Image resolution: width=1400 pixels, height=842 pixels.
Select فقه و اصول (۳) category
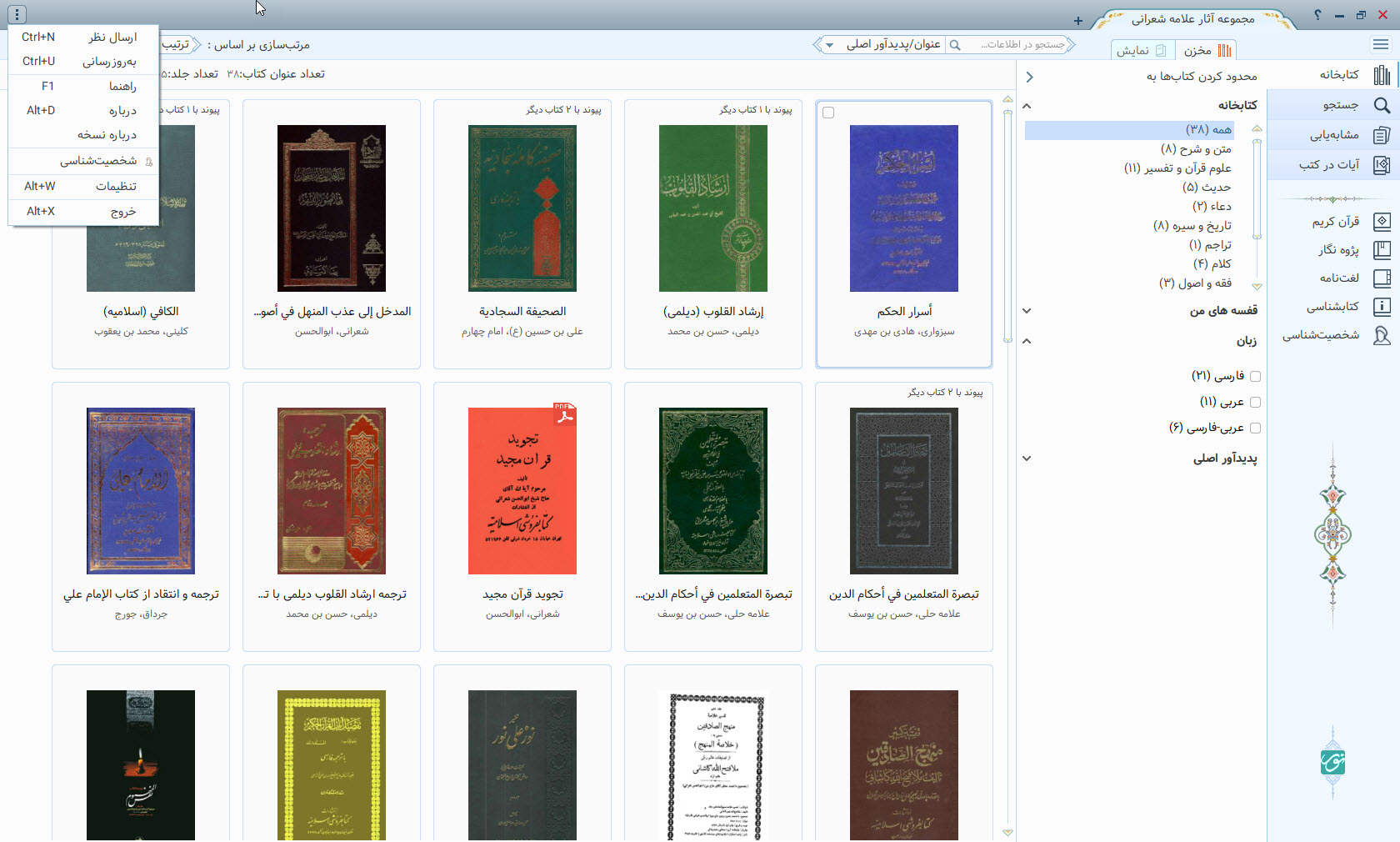click(x=1195, y=283)
